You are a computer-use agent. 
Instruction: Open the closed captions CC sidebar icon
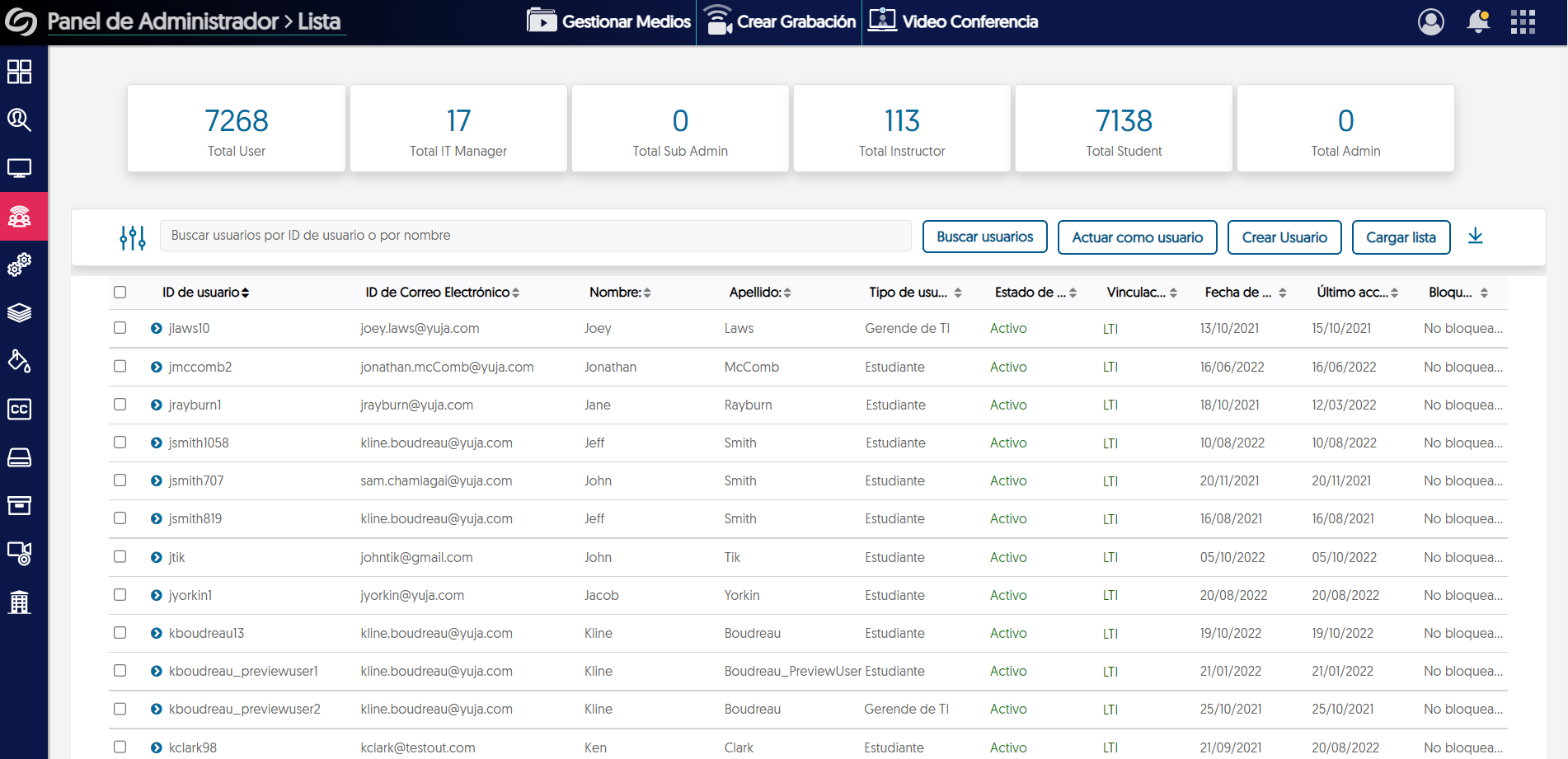pos(20,410)
